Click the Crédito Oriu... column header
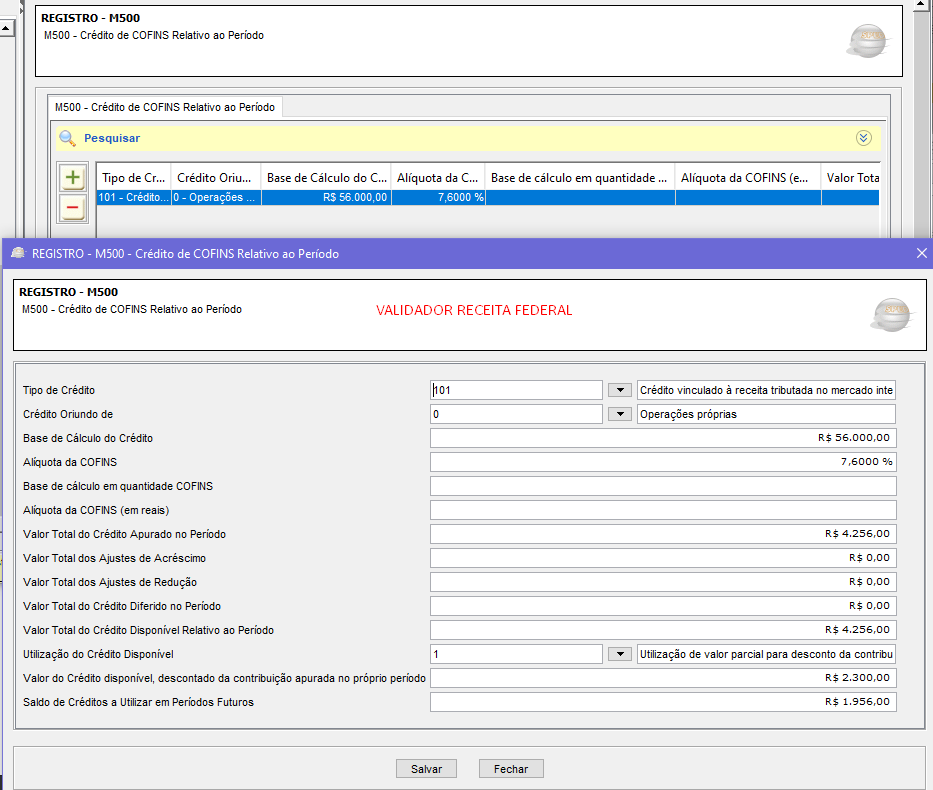Viewport: 933px width, 790px height. 215,177
